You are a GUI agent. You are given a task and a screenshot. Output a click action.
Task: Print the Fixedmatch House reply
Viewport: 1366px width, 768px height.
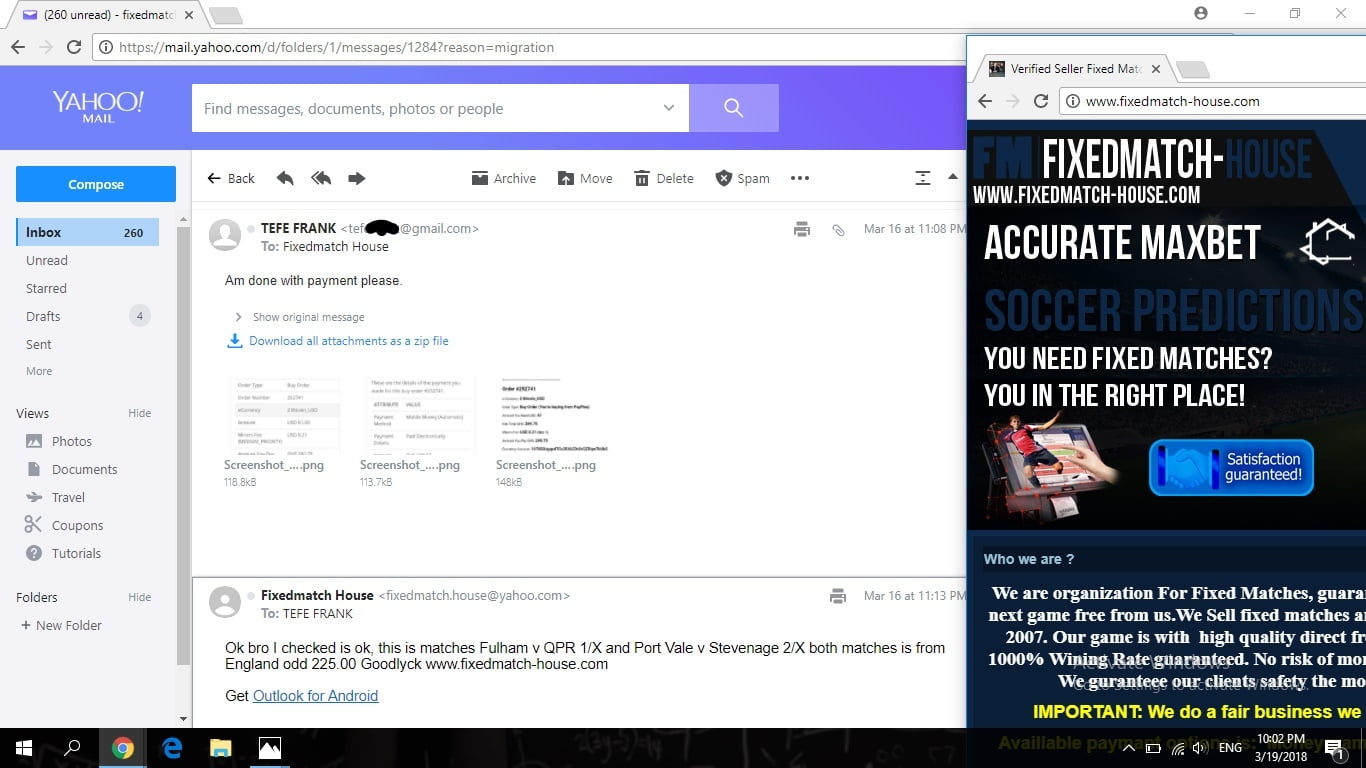[x=838, y=596]
